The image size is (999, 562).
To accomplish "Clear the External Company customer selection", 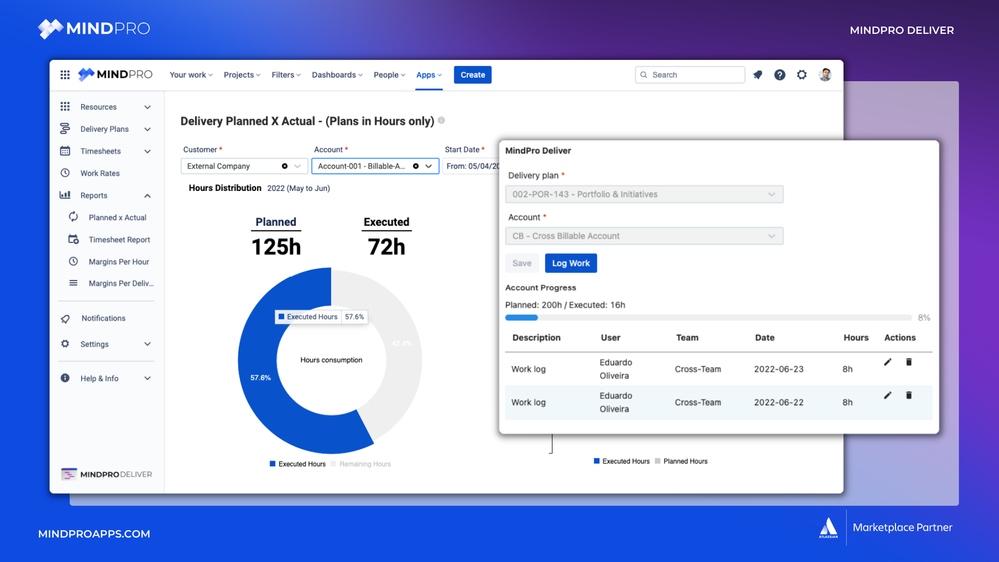I will [x=285, y=166].
